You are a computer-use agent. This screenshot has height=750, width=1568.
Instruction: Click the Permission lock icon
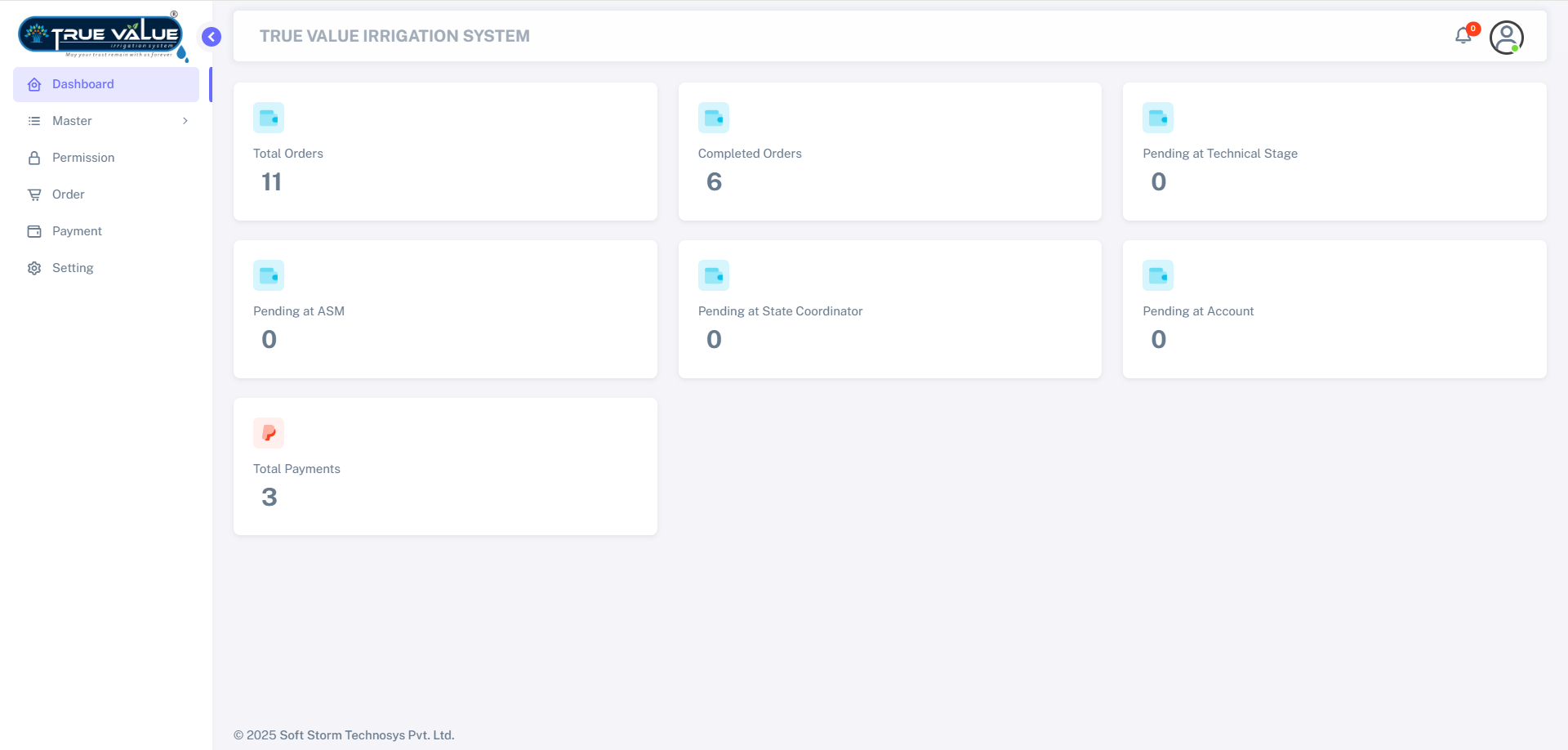[x=33, y=157]
